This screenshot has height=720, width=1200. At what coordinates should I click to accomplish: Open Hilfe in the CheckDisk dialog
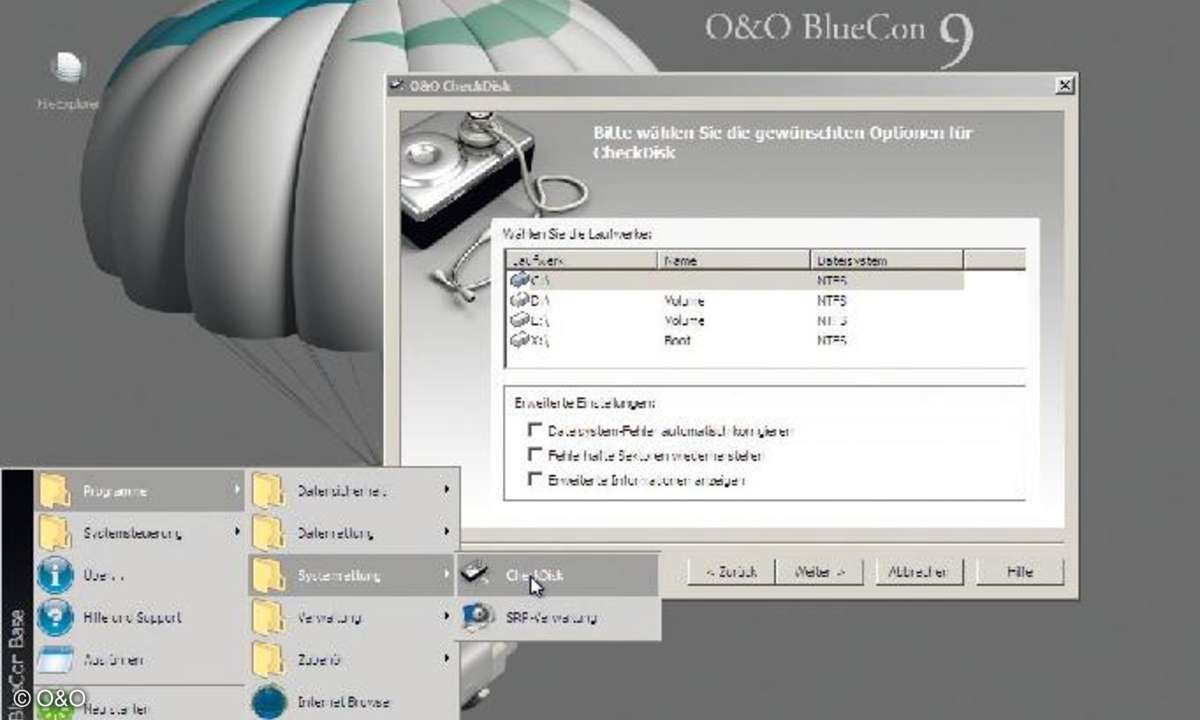tap(1020, 572)
